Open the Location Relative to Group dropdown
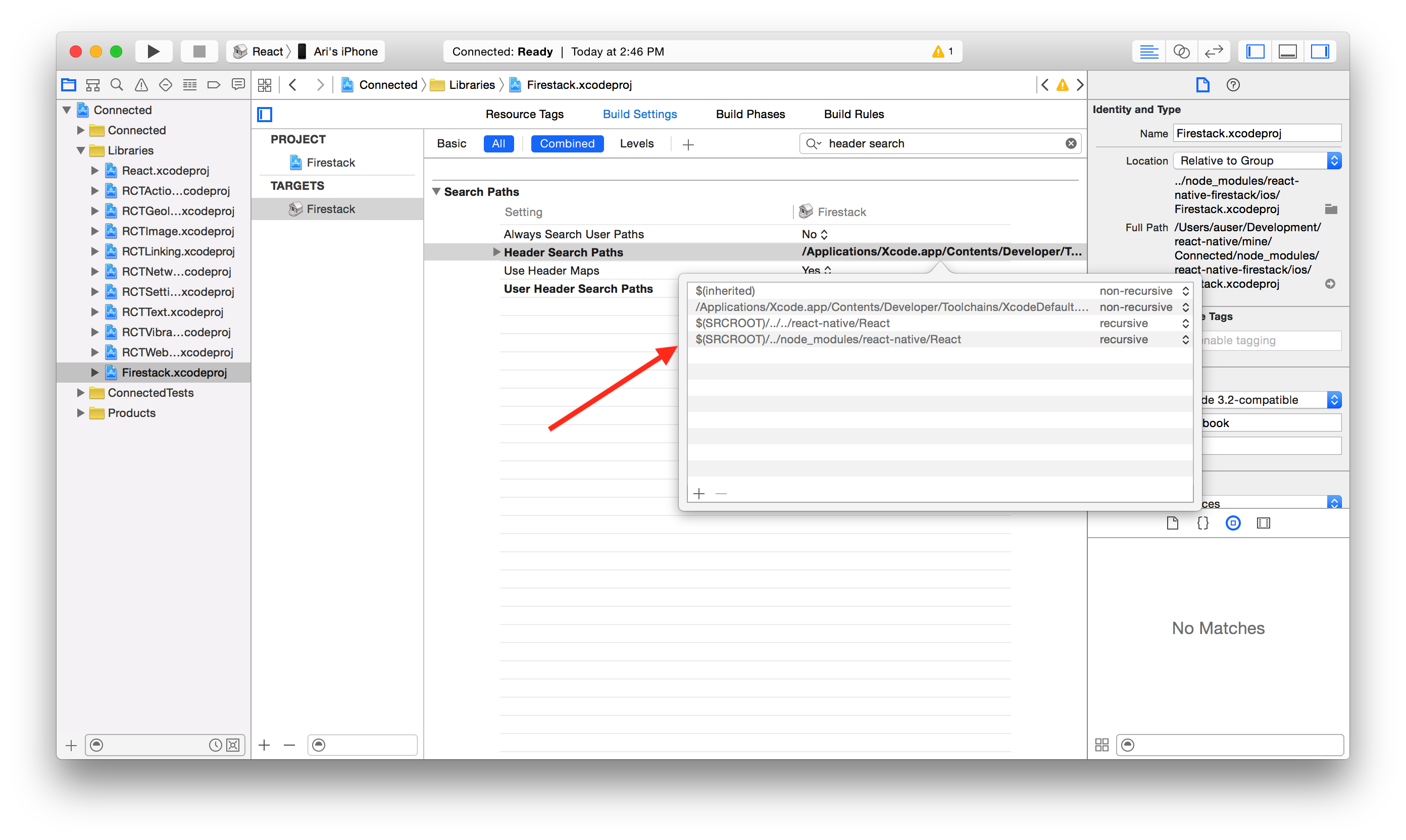This screenshot has height=840, width=1406. tap(1257, 161)
